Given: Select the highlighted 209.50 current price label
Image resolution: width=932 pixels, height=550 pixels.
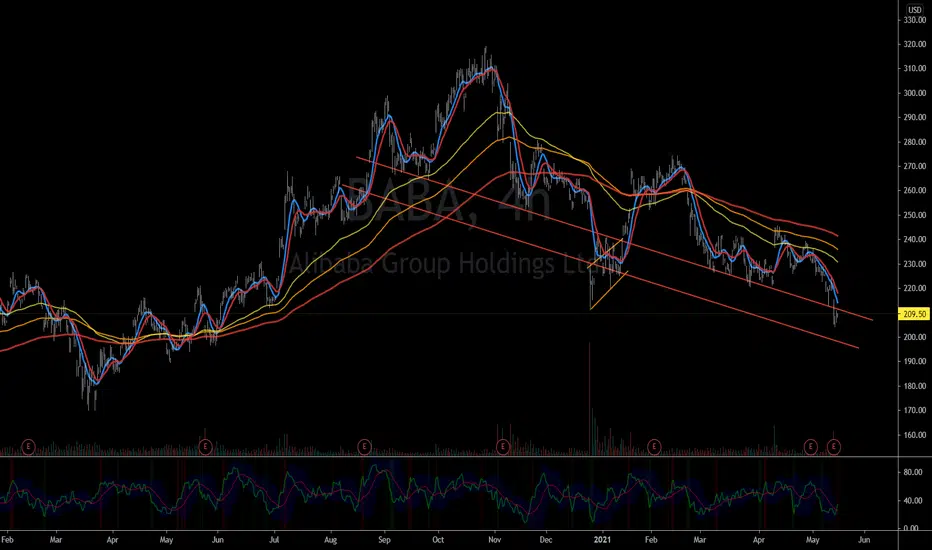Looking at the screenshot, I should click(914, 314).
